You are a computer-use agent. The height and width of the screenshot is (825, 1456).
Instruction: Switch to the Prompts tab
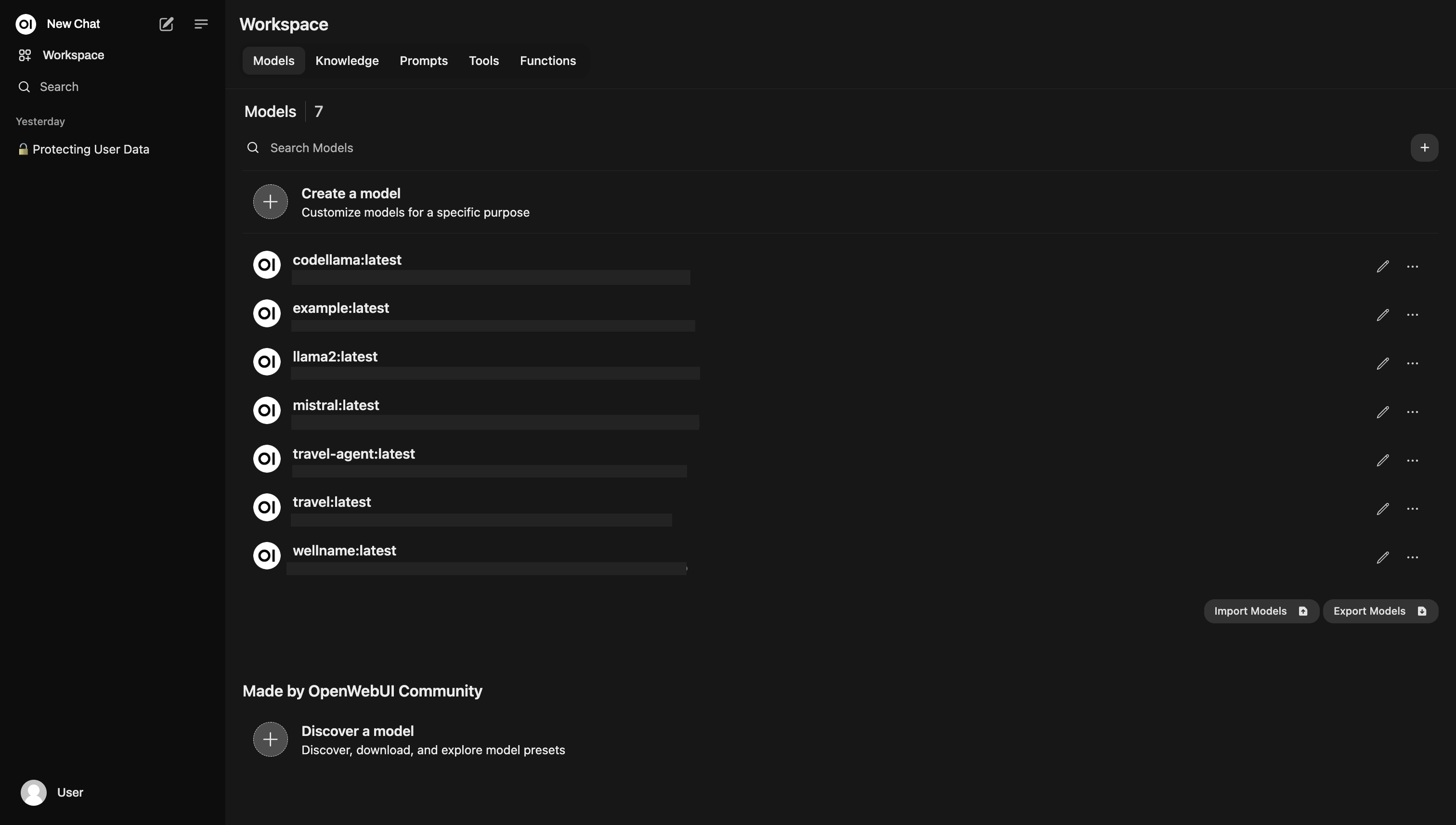coord(423,61)
